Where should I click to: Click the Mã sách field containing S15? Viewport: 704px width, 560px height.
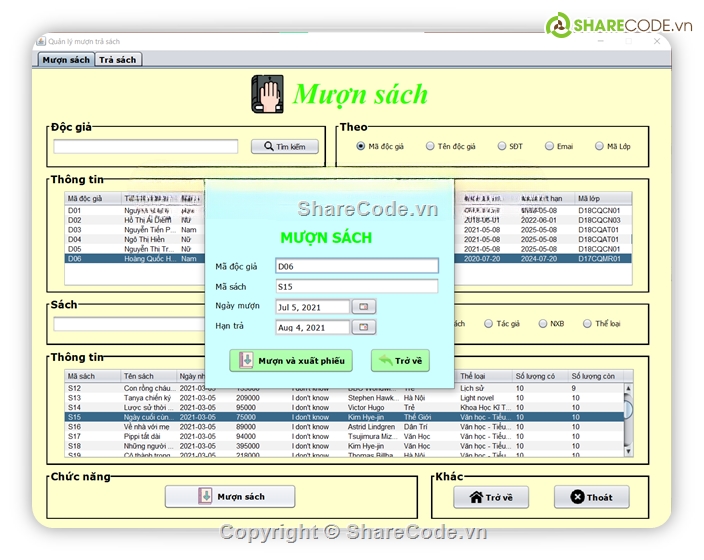357,287
